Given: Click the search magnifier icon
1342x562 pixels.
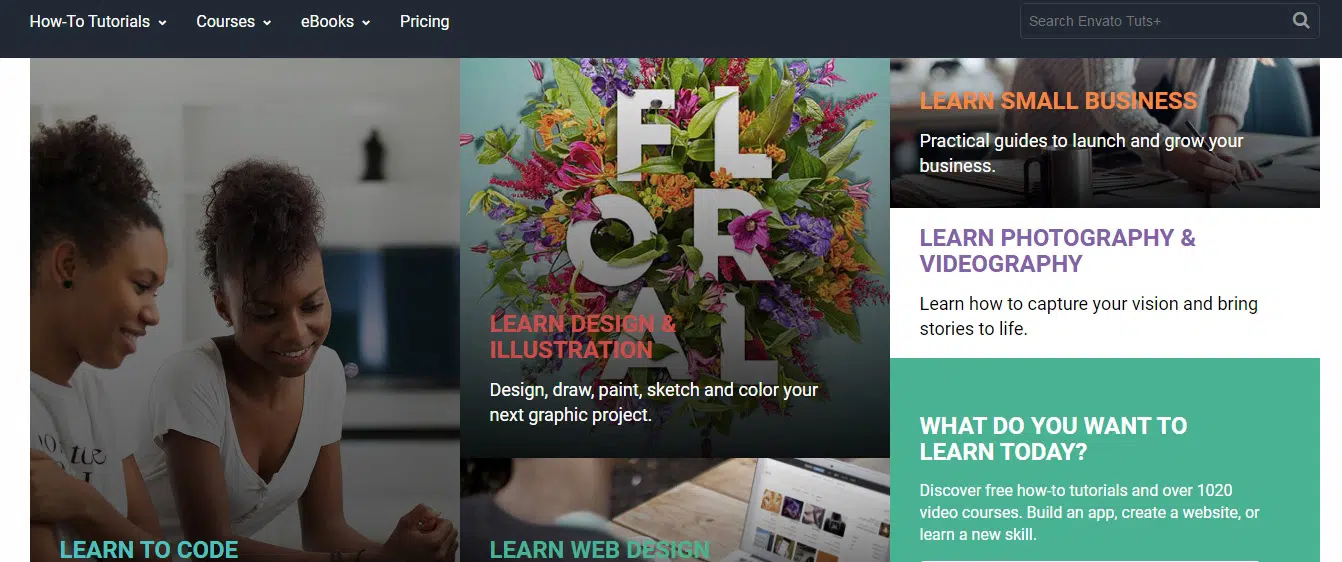Looking at the screenshot, I should 1300,21.
